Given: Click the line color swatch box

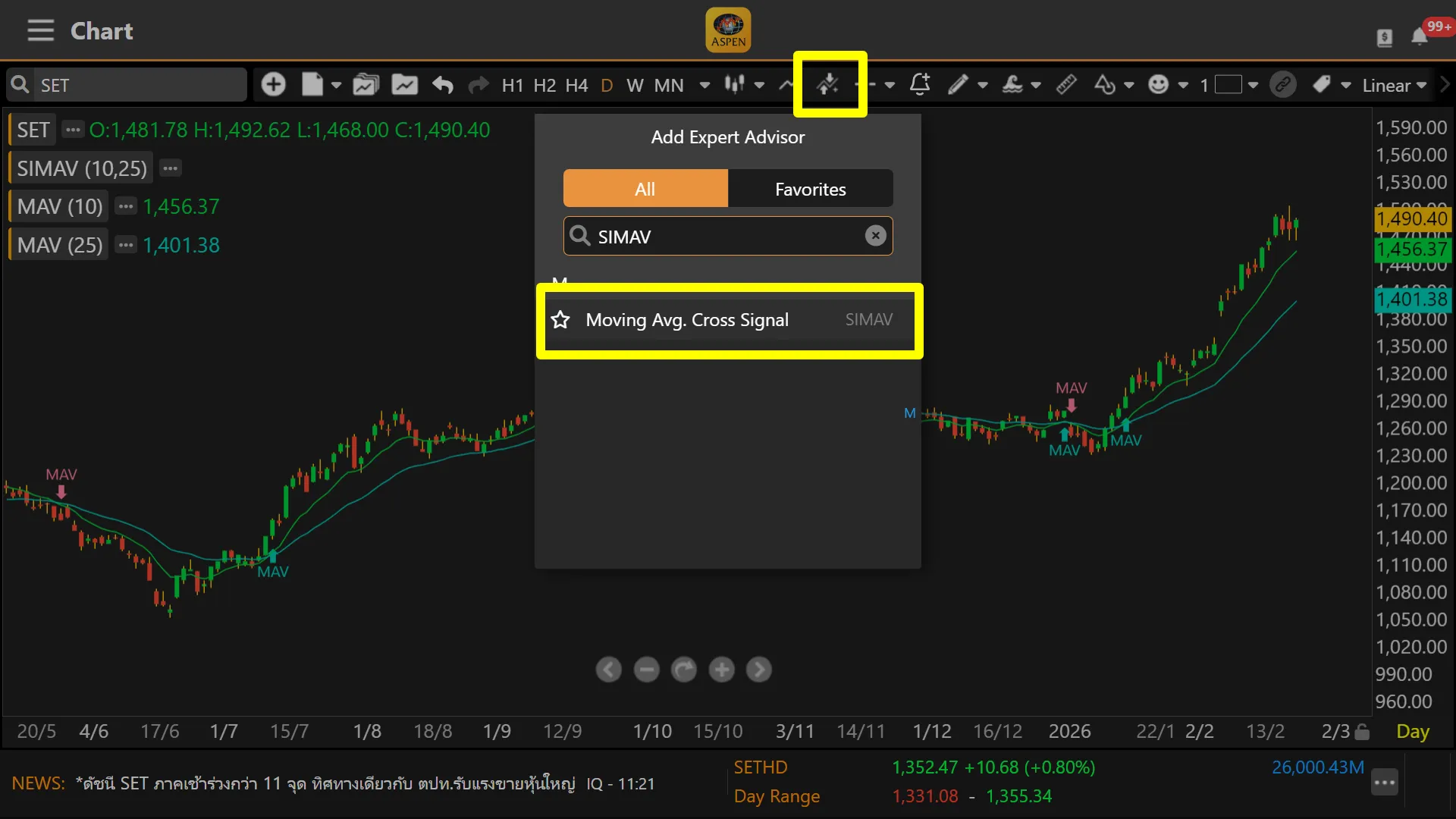Looking at the screenshot, I should (x=1228, y=84).
